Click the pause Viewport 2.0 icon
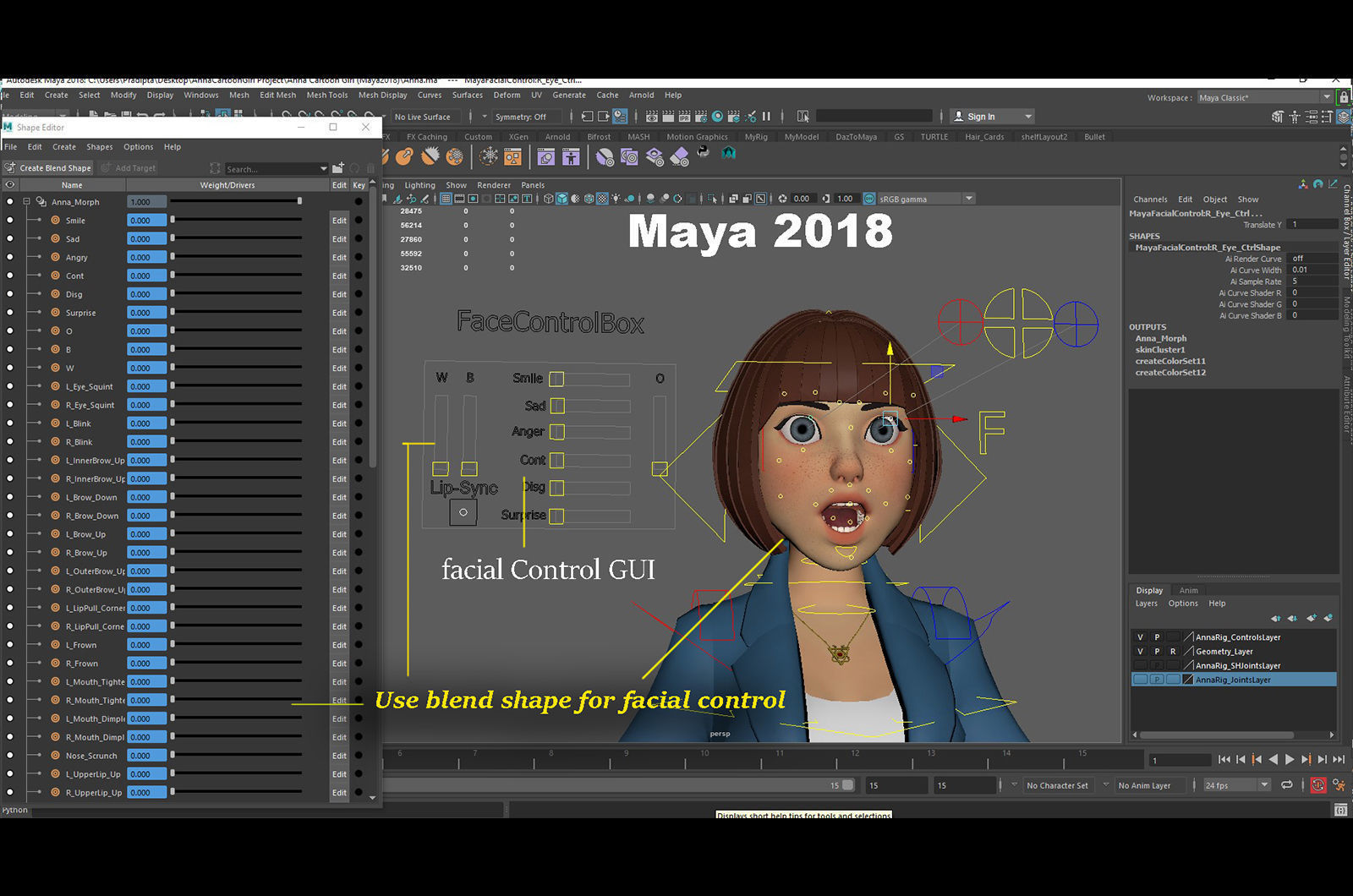 [x=766, y=116]
